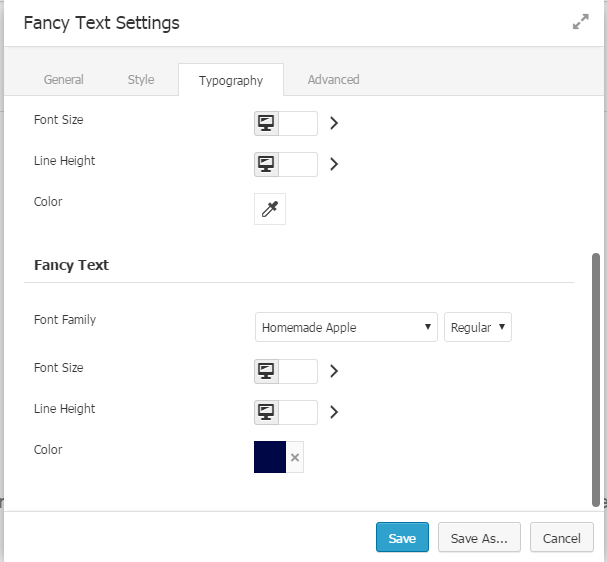Expand the Fancy Text Font Size responsive arrow
This screenshot has height=562, width=607.
pyautogui.click(x=334, y=371)
